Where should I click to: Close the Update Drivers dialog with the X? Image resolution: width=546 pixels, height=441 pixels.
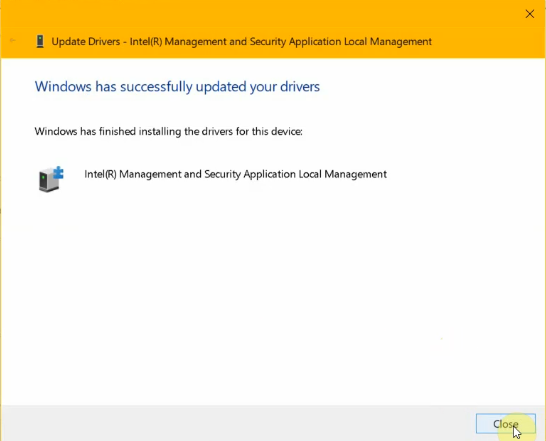coord(530,14)
